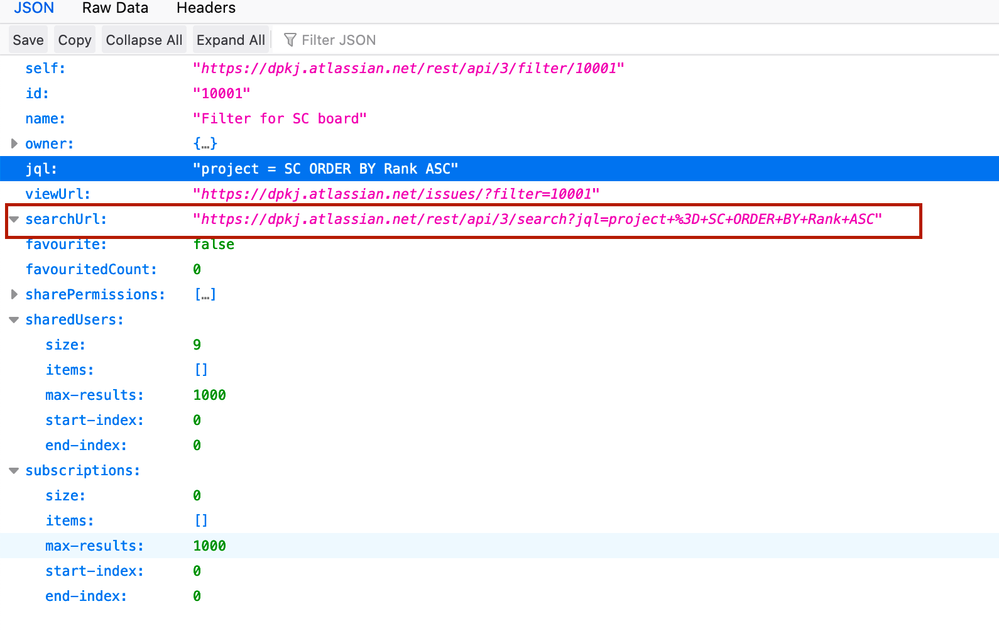Viewport: 999px width, 630px height.
Task: Collapse the subscriptions node arrow
Action: point(14,471)
